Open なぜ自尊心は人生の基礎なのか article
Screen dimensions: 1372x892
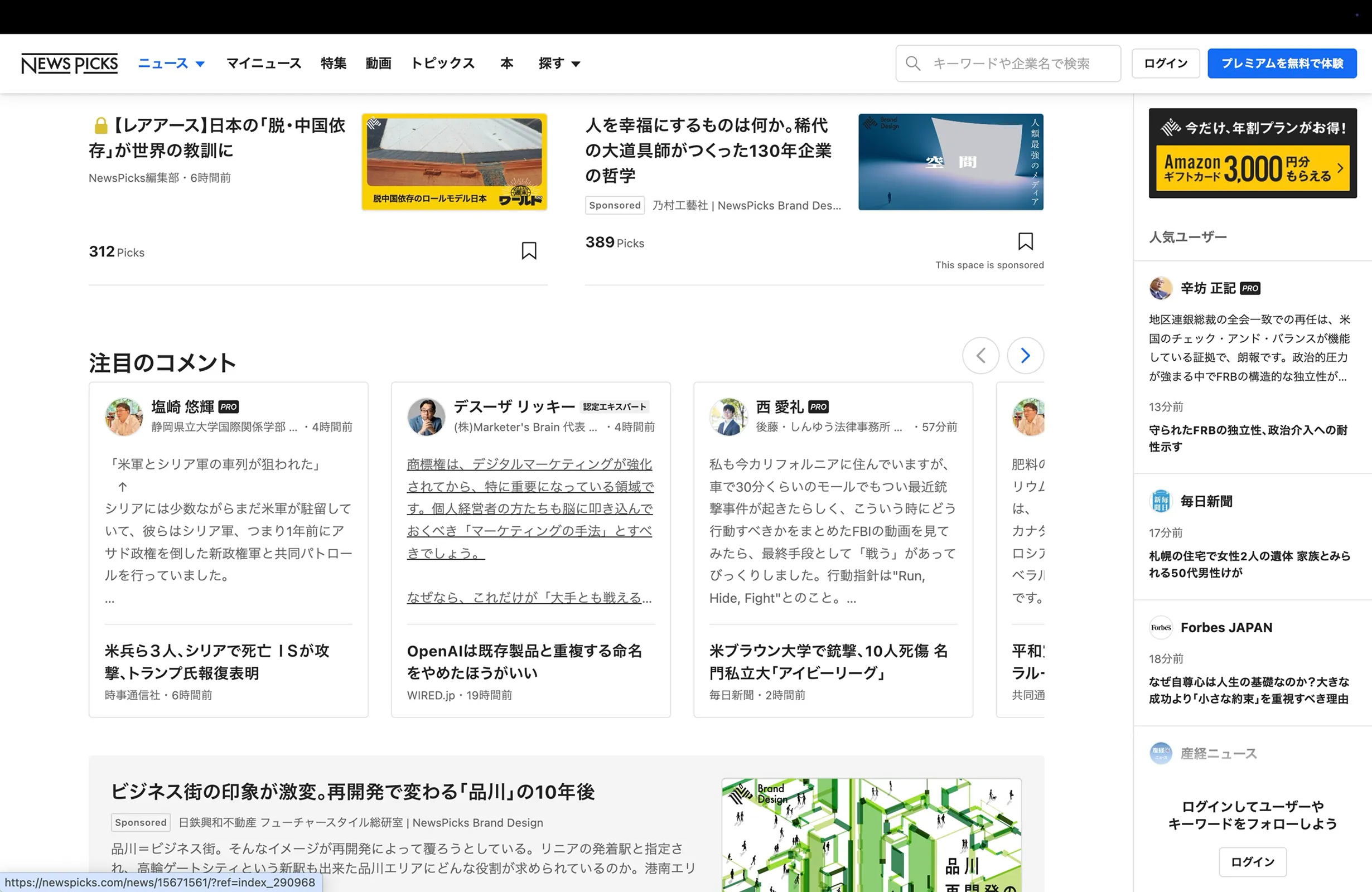[1249, 690]
